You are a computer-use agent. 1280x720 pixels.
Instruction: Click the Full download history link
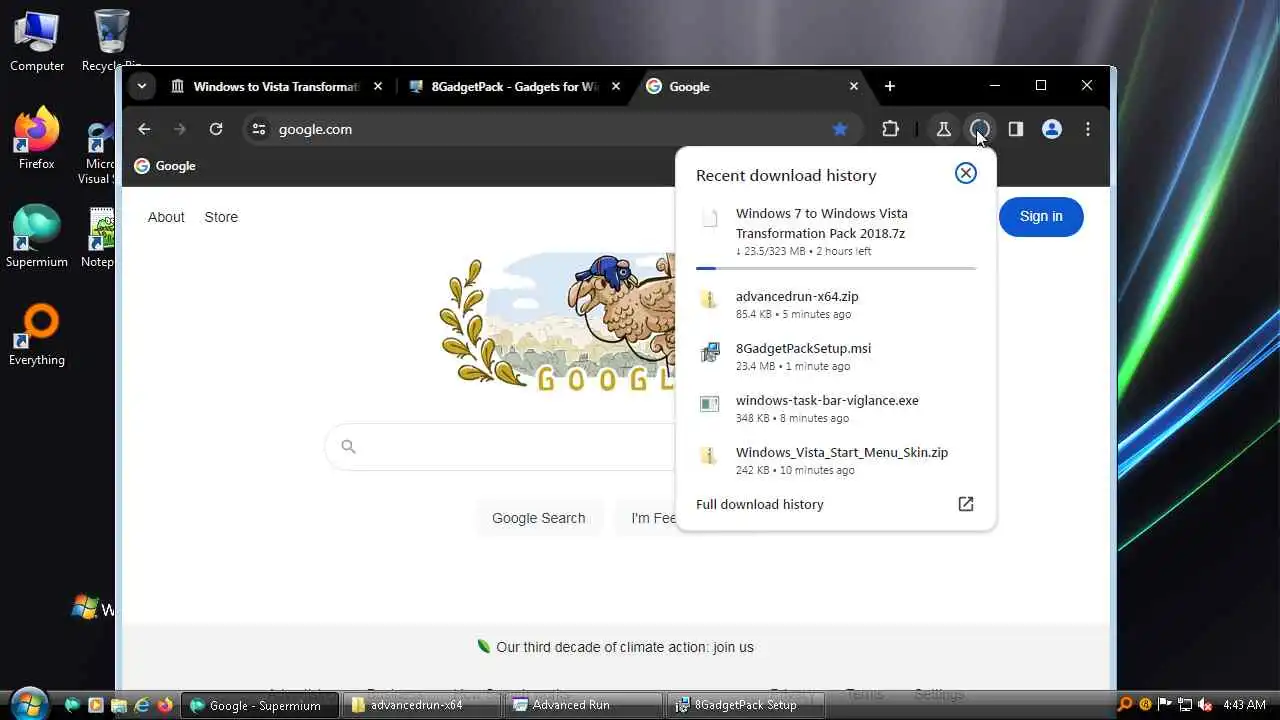pos(760,504)
